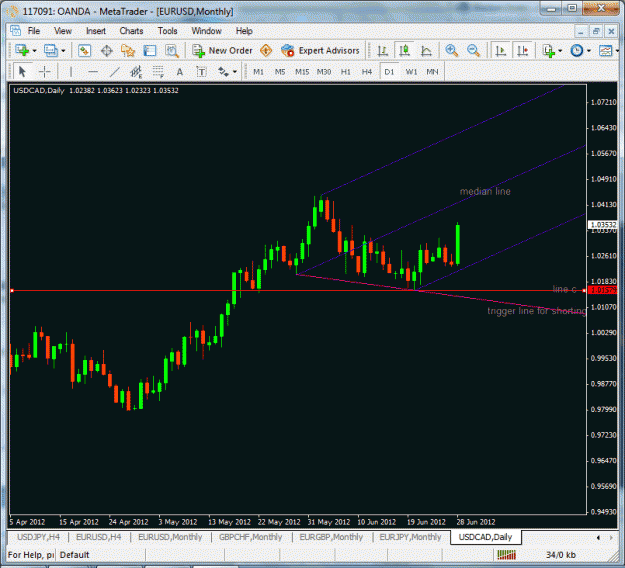Image resolution: width=625 pixels, height=568 pixels.
Task: Switch to EURUSD,Monthly chart tab
Action: pos(170,537)
